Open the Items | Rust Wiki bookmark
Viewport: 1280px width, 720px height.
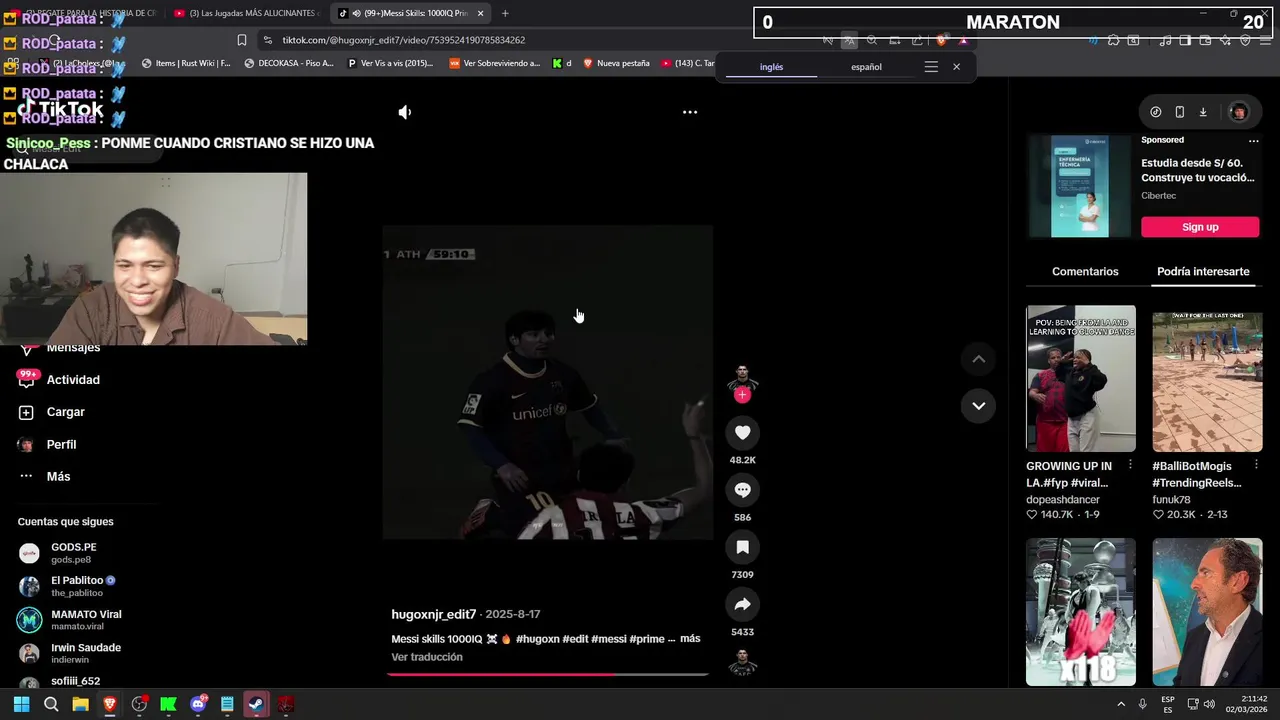[186, 63]
